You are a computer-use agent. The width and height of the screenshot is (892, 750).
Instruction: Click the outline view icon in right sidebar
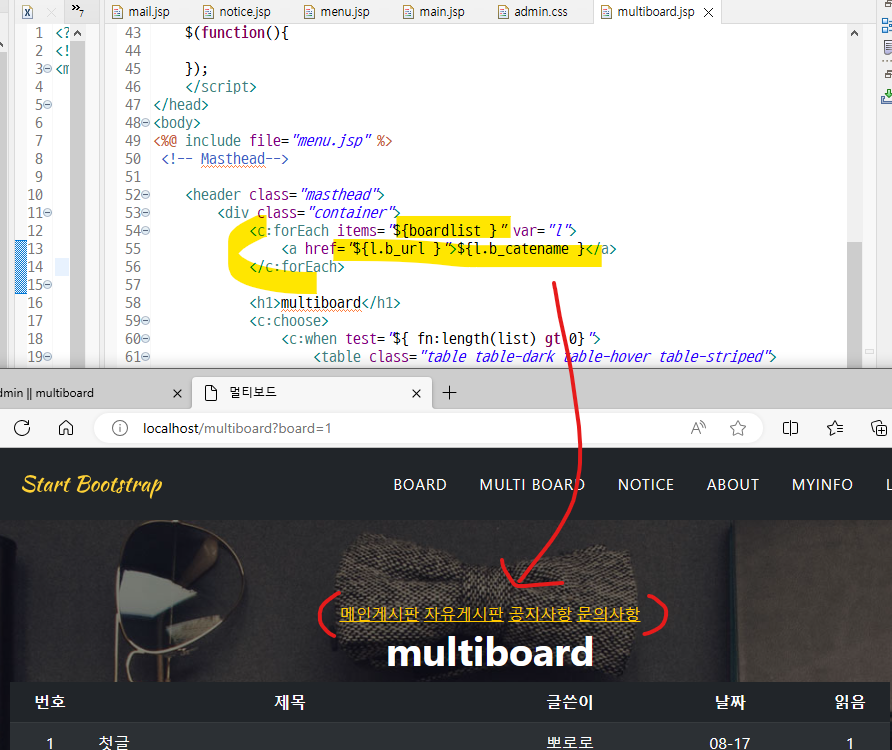coord(886,25)
